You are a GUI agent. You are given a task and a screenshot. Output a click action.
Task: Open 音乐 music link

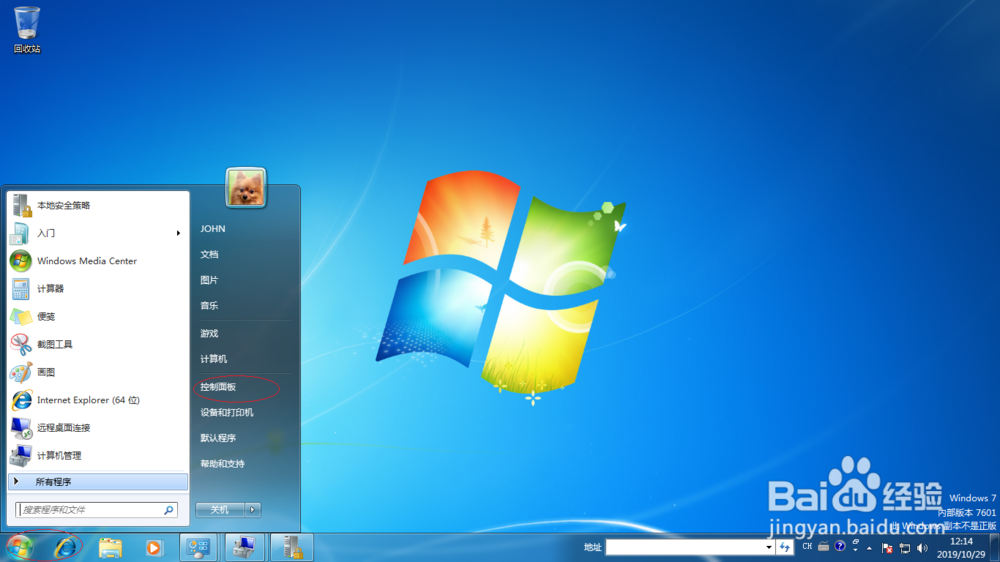coord(209,306)
